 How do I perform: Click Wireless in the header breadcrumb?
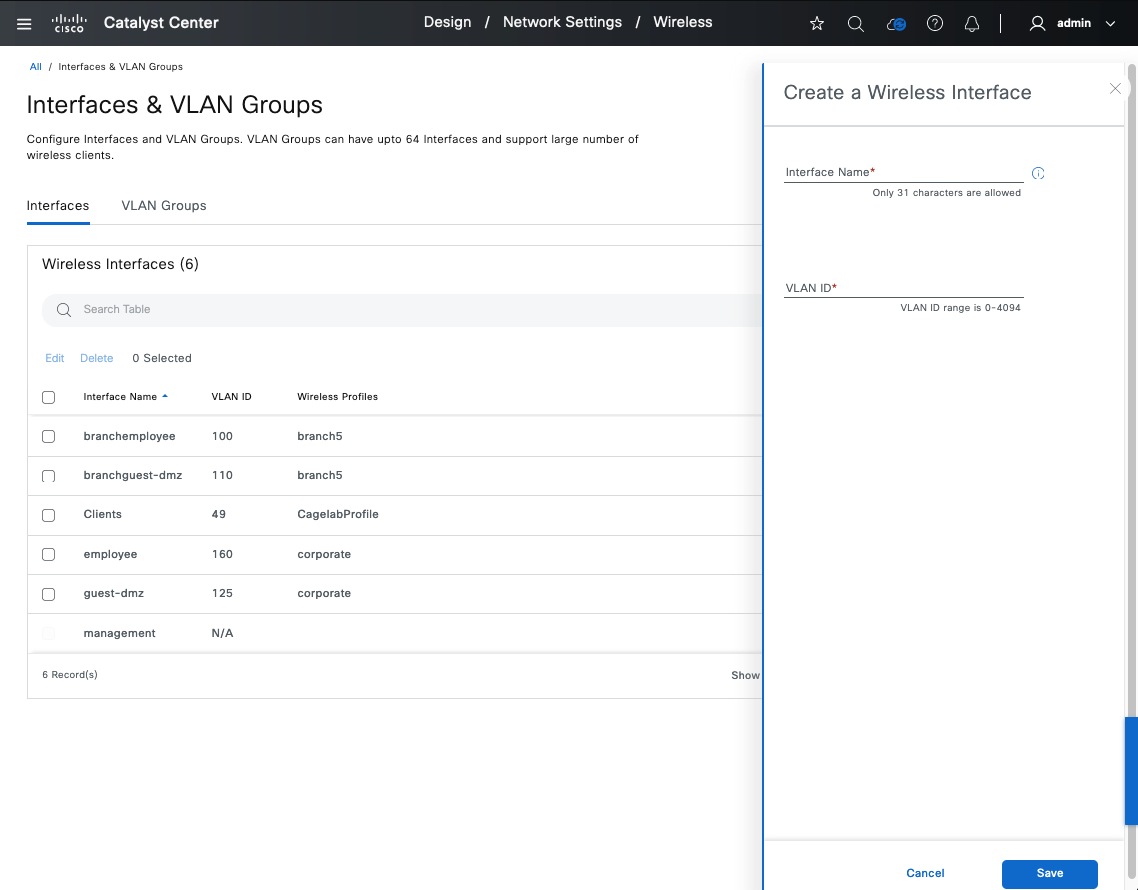[683, 22]
